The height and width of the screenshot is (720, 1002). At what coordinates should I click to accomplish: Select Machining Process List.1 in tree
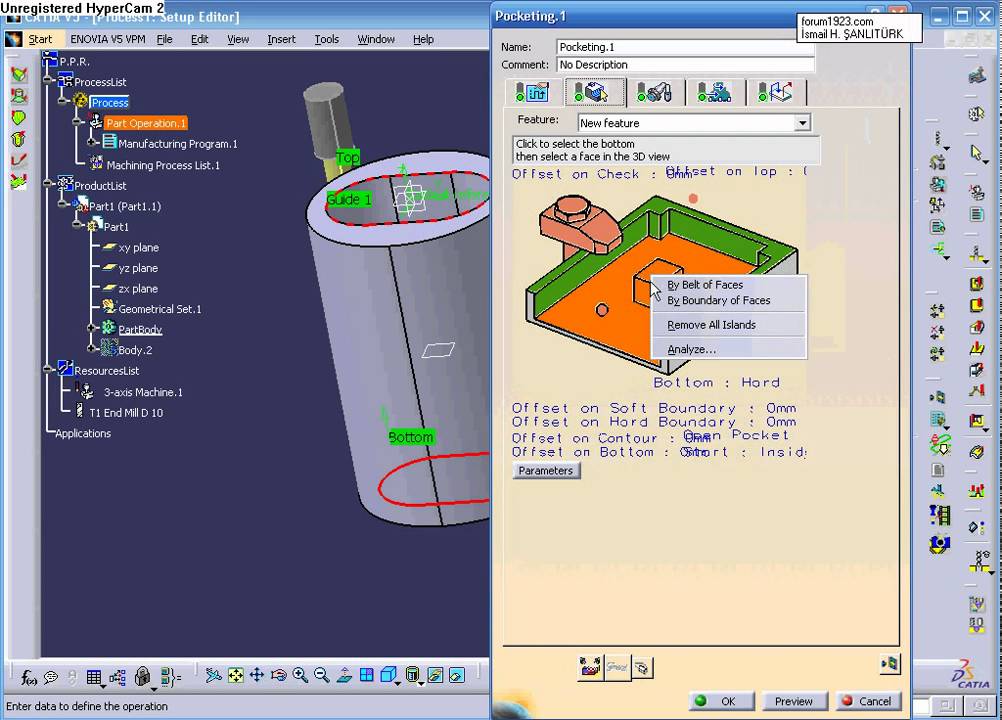(163, 165)
